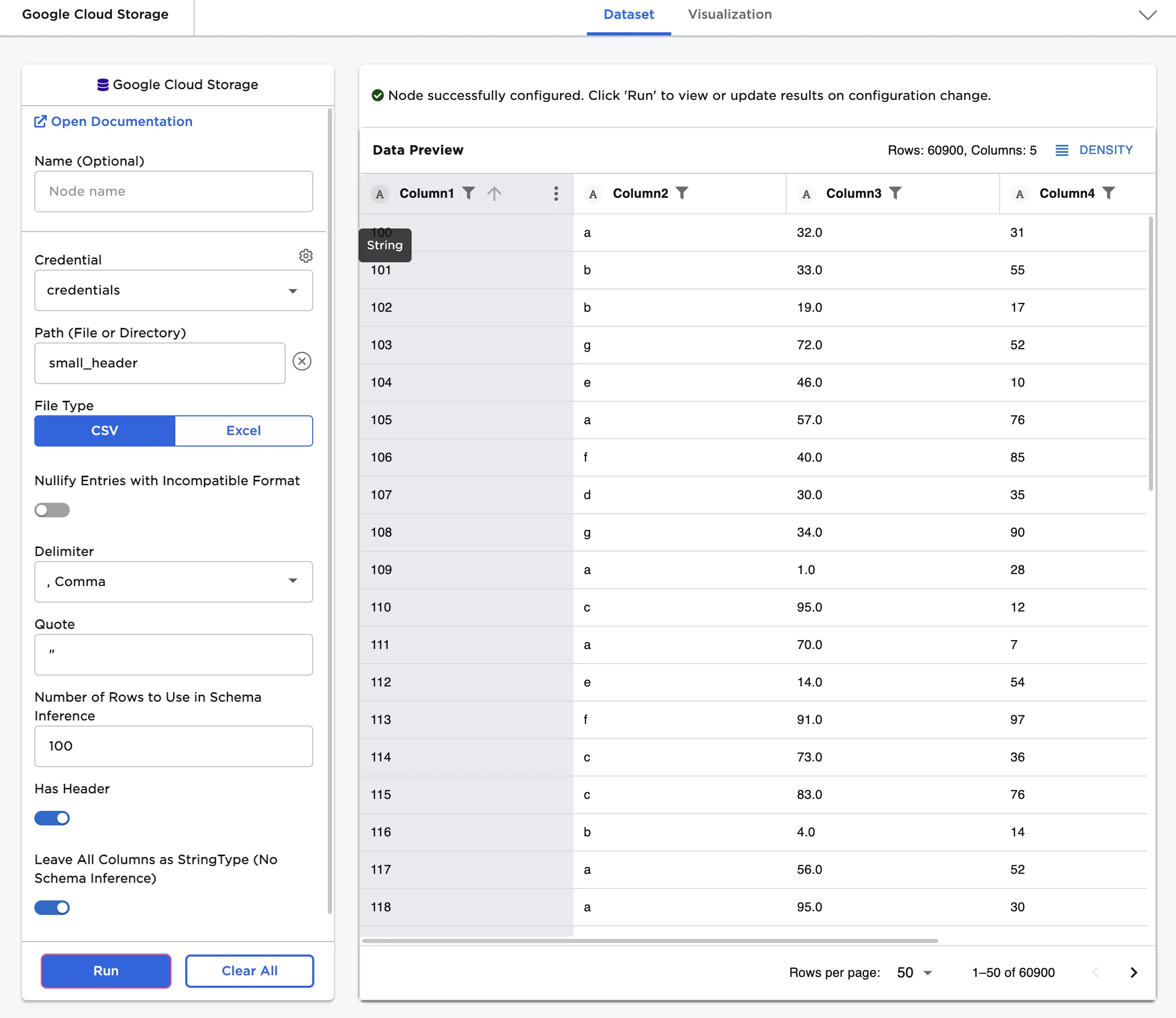Screen dimensions: 1176x1018
Task: Toggle Nullify Entries with Incompatible Format
Action: pos(52,510)
